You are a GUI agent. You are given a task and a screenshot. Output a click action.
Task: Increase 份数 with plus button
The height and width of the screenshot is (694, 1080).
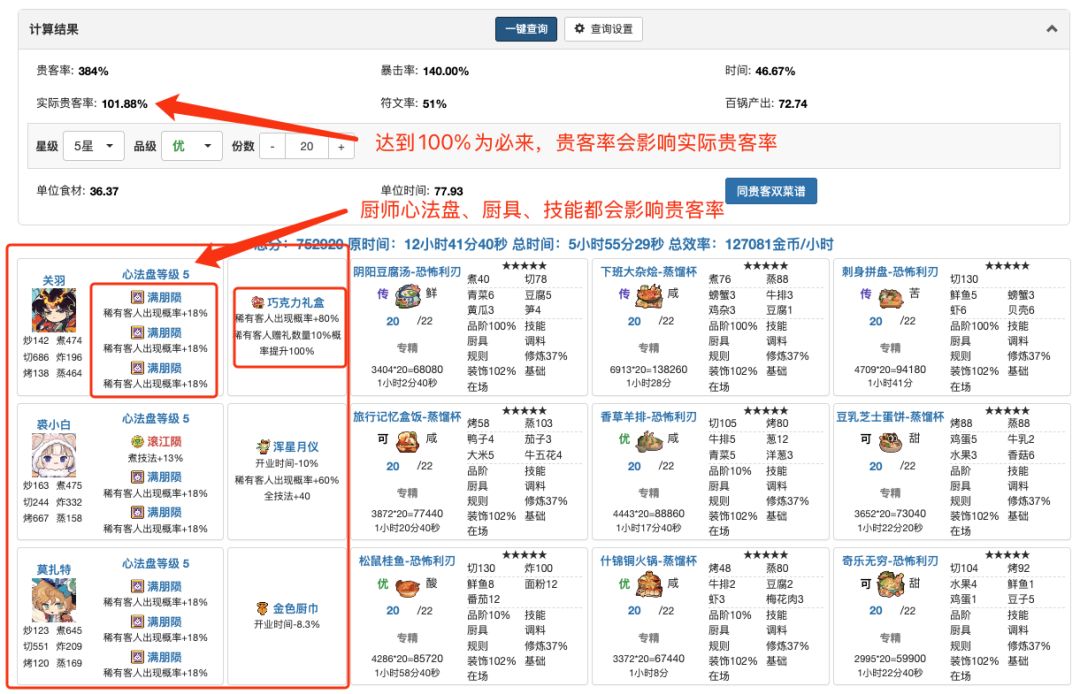coord(341,146)
